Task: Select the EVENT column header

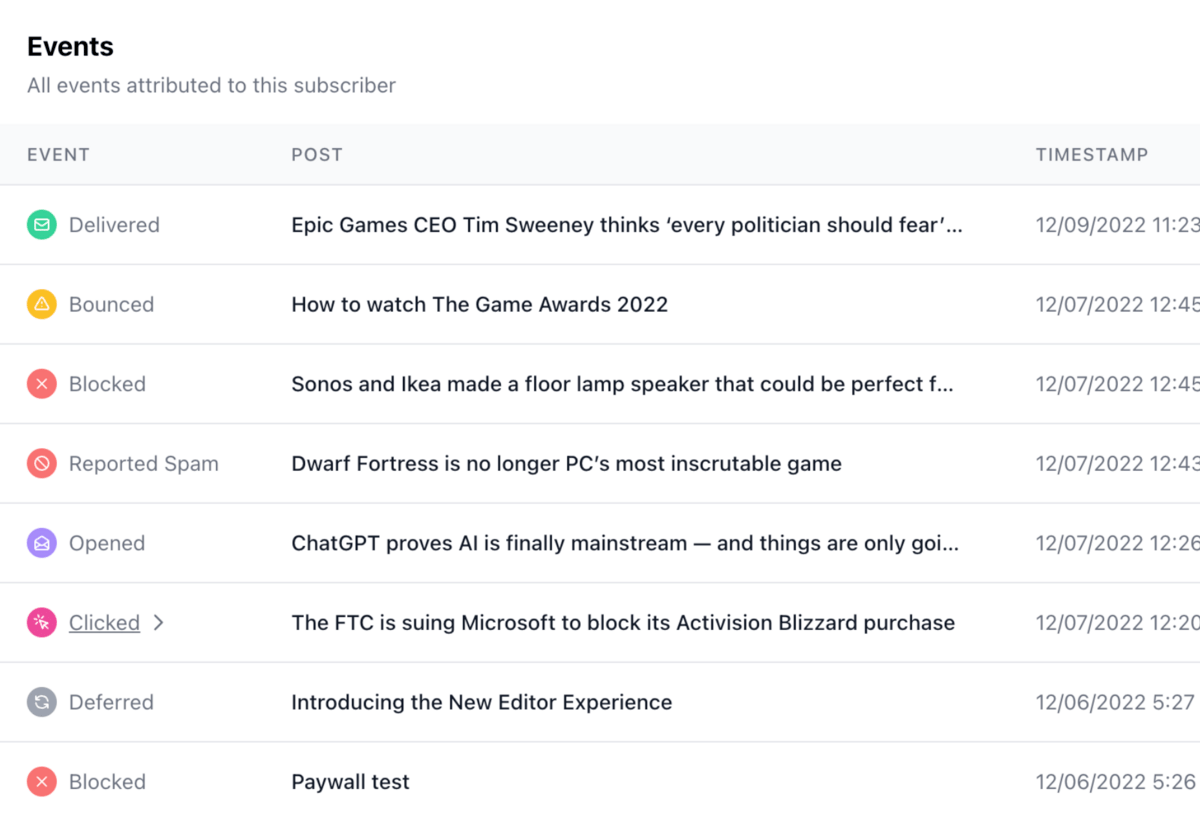Action: point(58,155)
